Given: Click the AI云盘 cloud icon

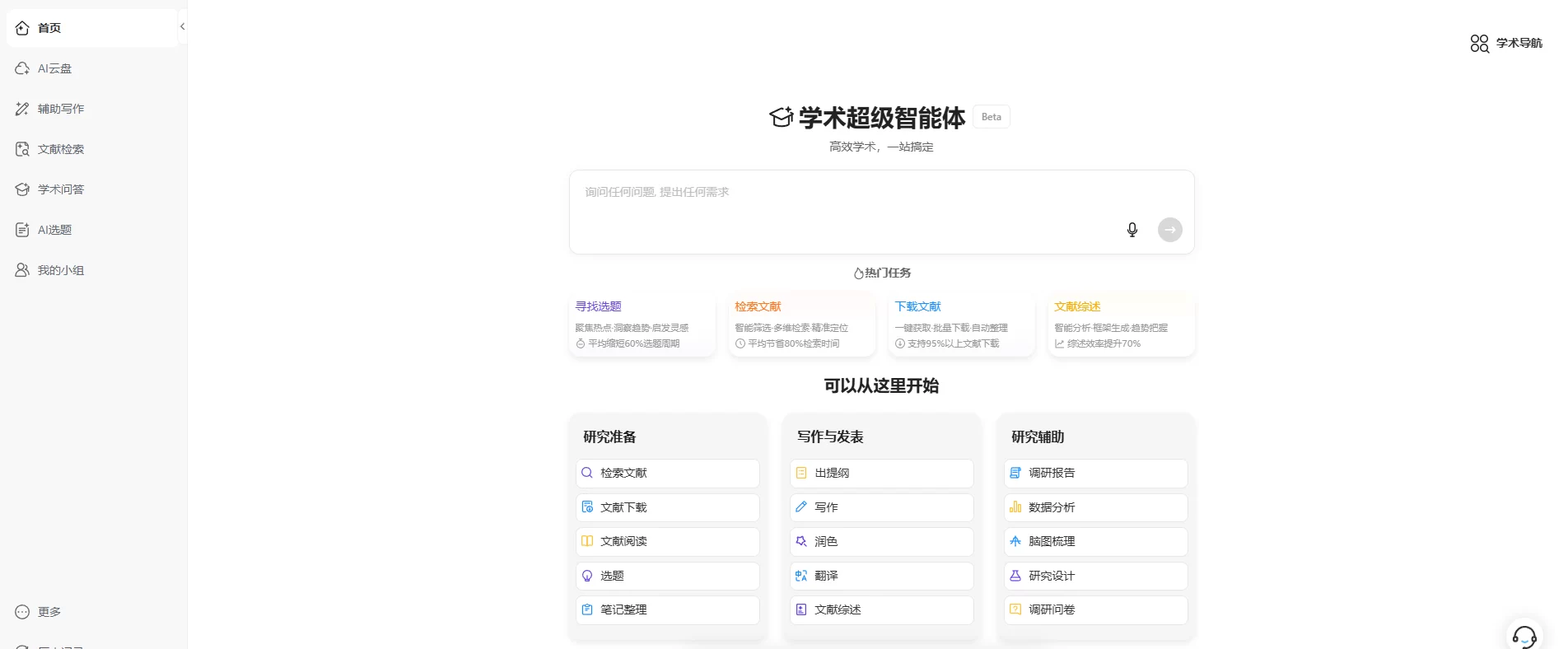Looking at the screenshot, I should coord(22,68).
